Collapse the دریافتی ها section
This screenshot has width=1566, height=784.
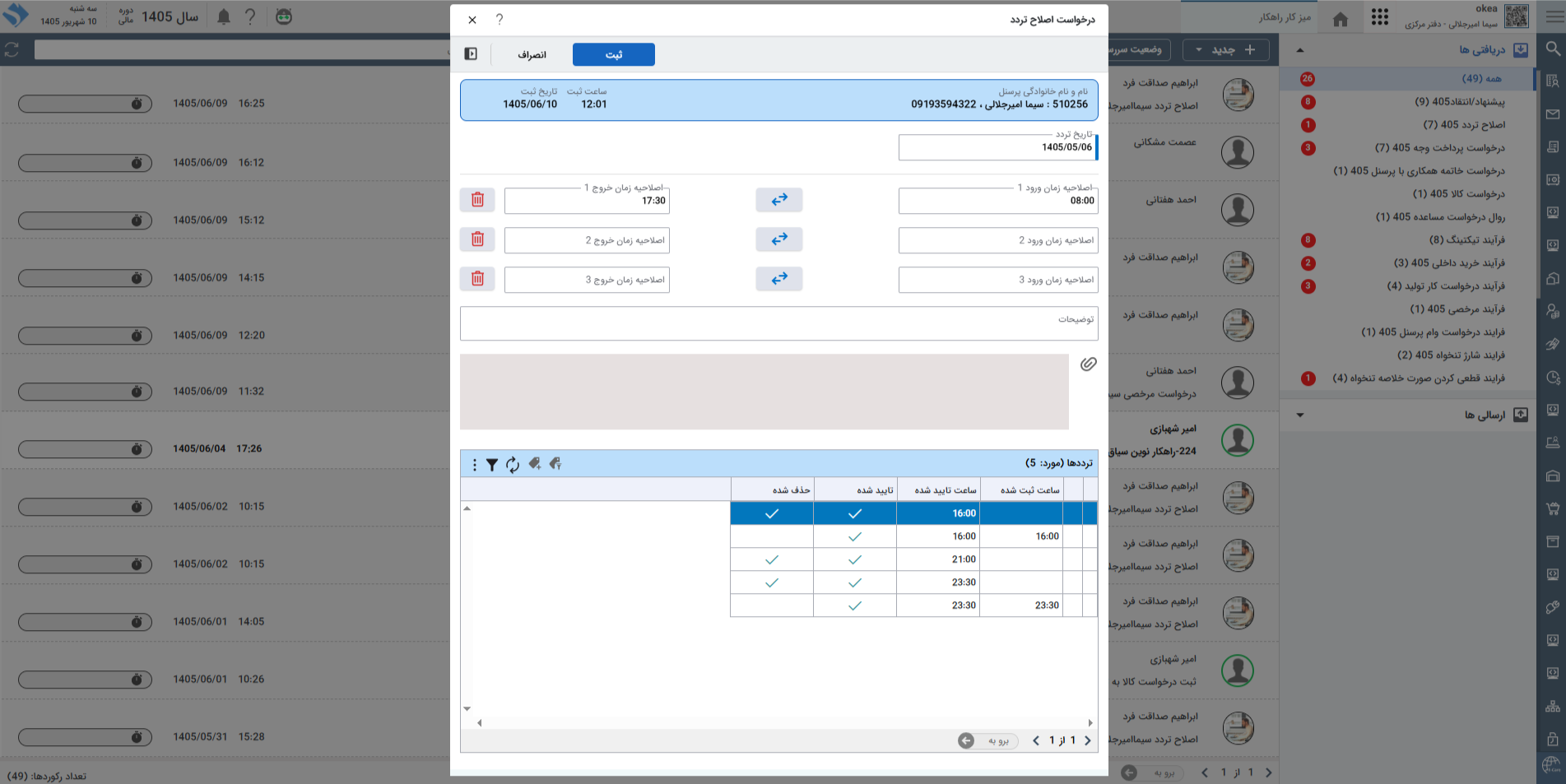(1300, 50)
